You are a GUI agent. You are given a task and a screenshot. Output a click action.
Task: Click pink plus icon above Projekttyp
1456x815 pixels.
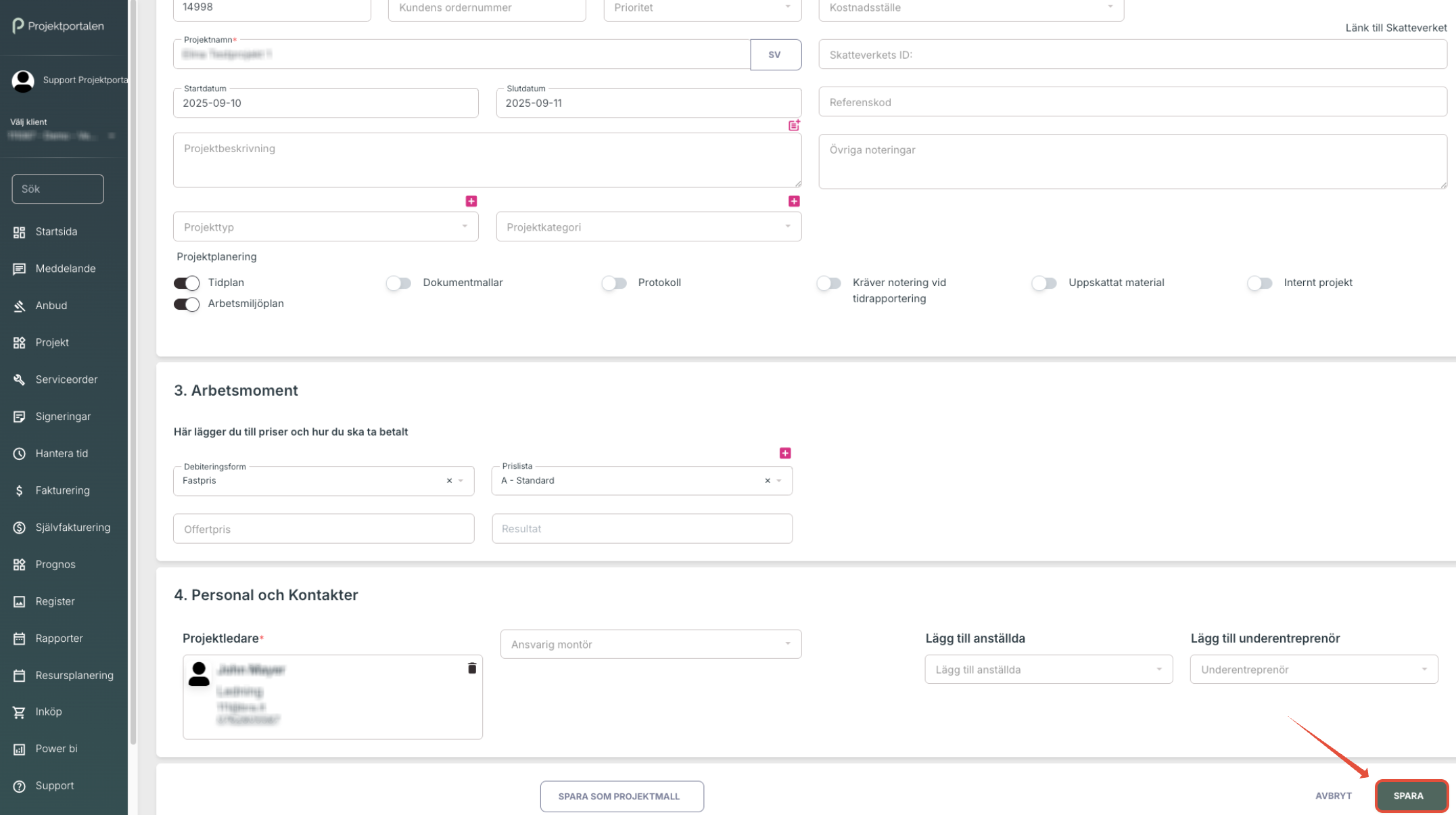(x=471, y=202)
